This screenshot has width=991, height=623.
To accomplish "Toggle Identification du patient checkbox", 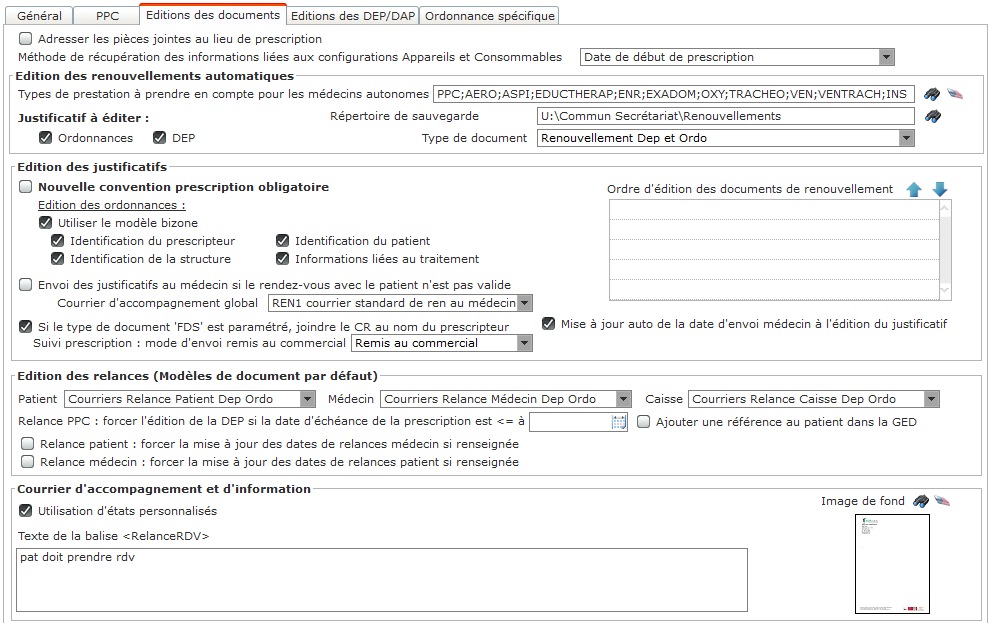I will tap(283, 241).
